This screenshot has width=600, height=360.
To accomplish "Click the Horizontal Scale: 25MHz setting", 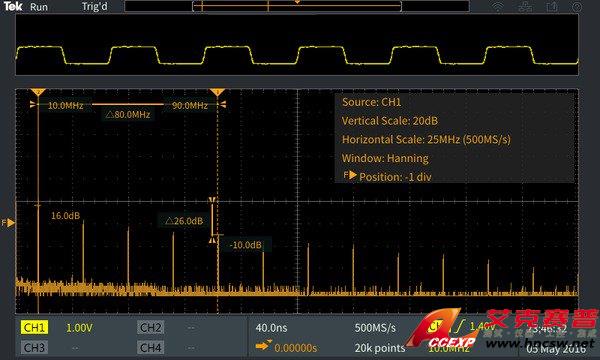I will 426,139.
